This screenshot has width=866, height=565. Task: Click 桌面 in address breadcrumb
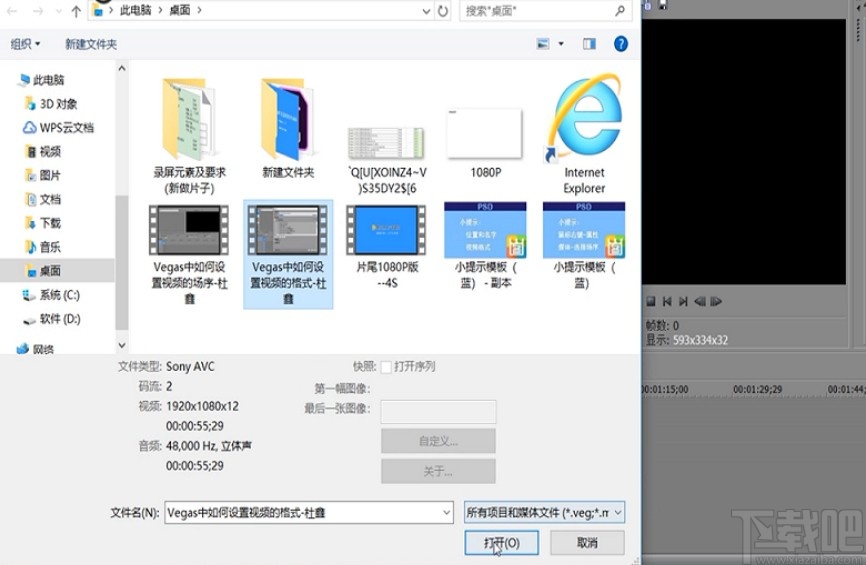(x=179, y=10)
